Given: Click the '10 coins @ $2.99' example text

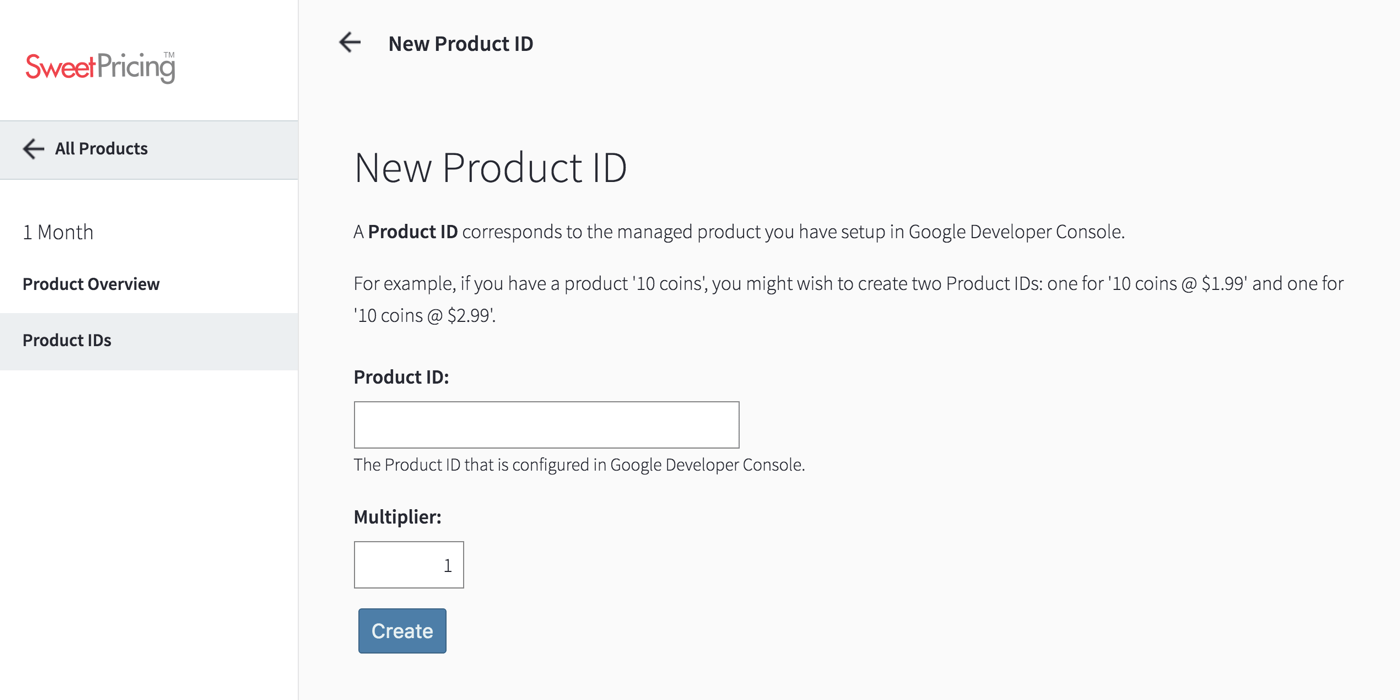Looking at the screenshot, I should (x=424, y=317).
